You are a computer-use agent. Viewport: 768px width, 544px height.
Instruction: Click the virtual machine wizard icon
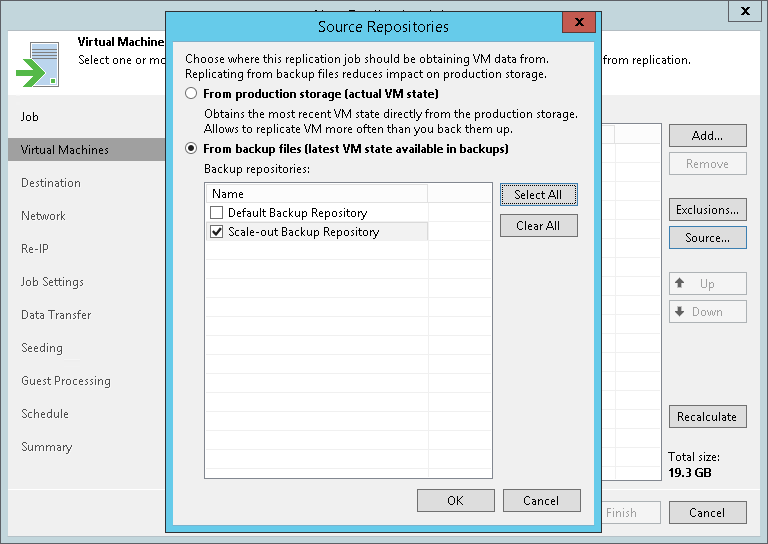point(38,65)
